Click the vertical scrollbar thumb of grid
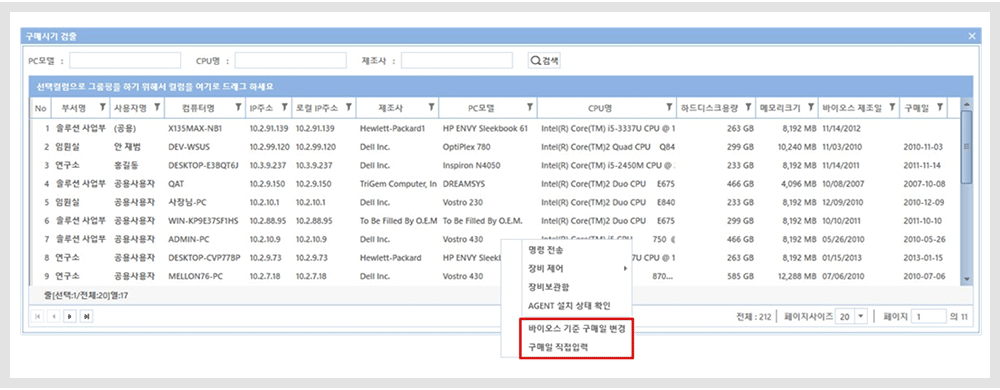The height and width of the screenshot is (390, 1000). click(967, 147)
